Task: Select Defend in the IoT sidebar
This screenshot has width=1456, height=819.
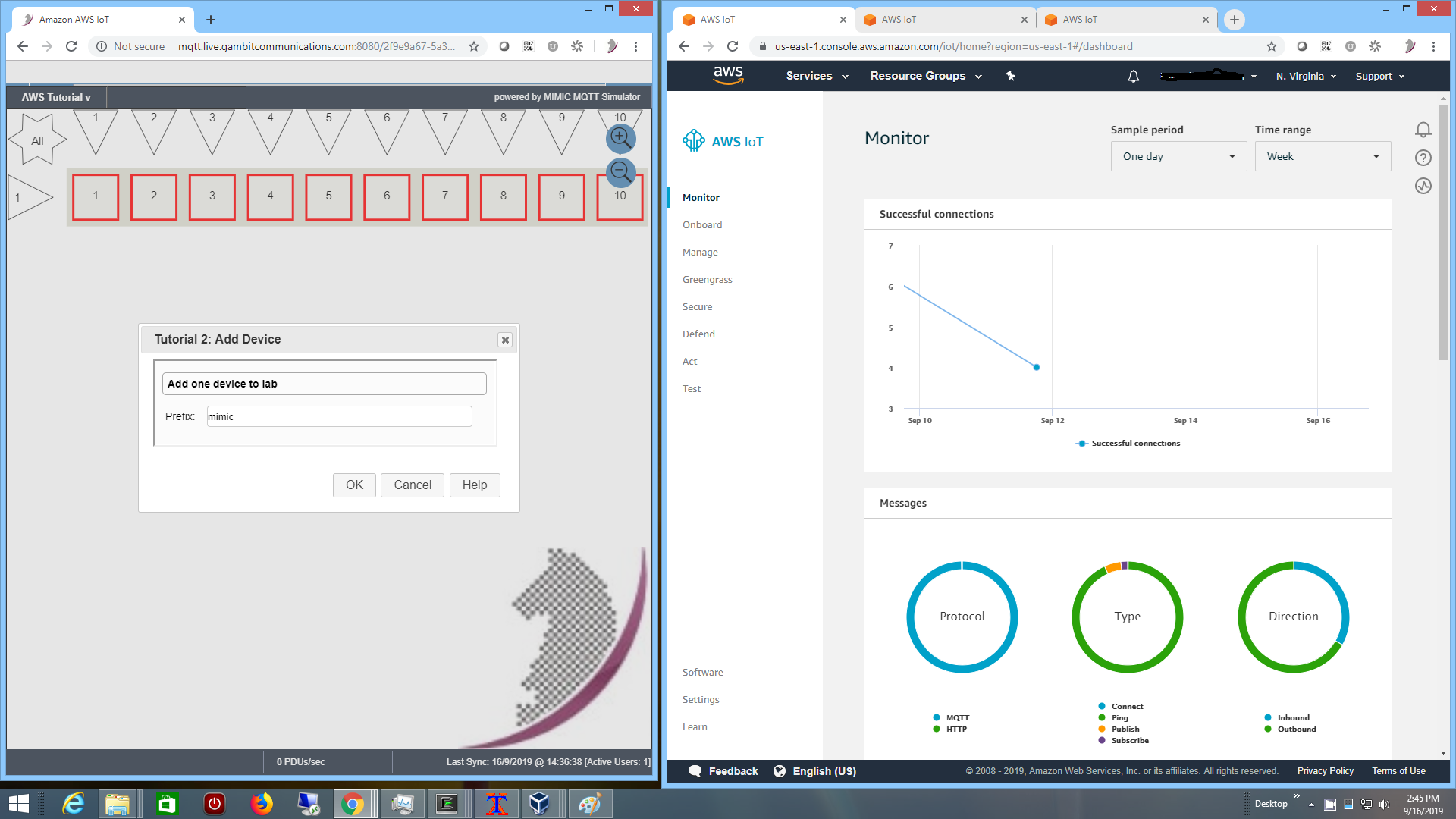Action: (x=698, y=334)
